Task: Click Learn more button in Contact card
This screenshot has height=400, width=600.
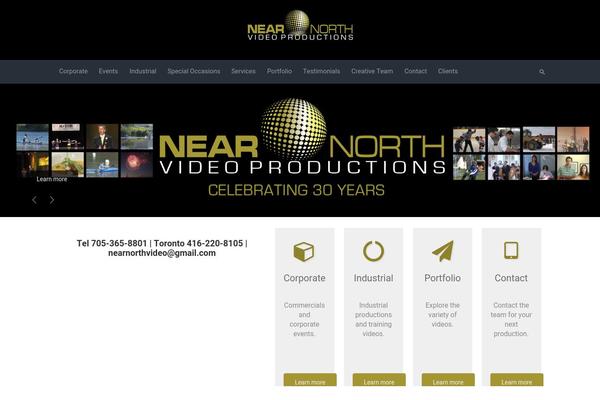Action: tap(517, 380)
